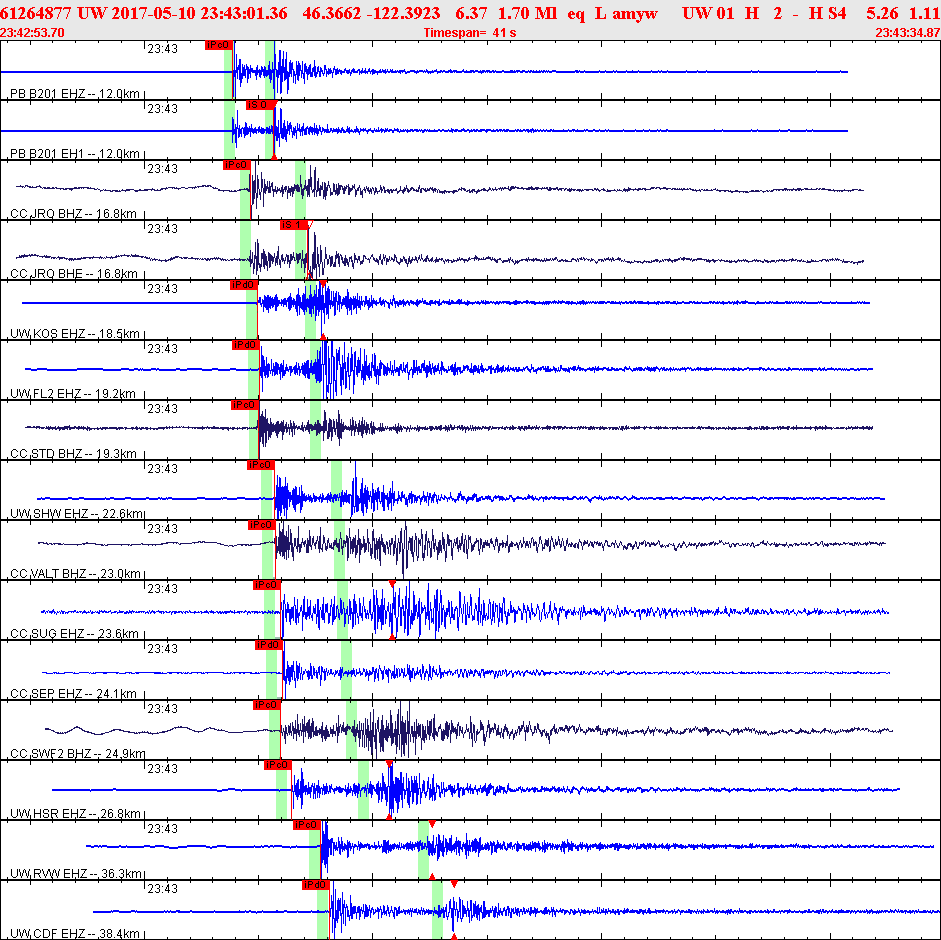
Task: Click the CC SWF2 BHZ -- 24.9km label
Action: coord(77,754)
